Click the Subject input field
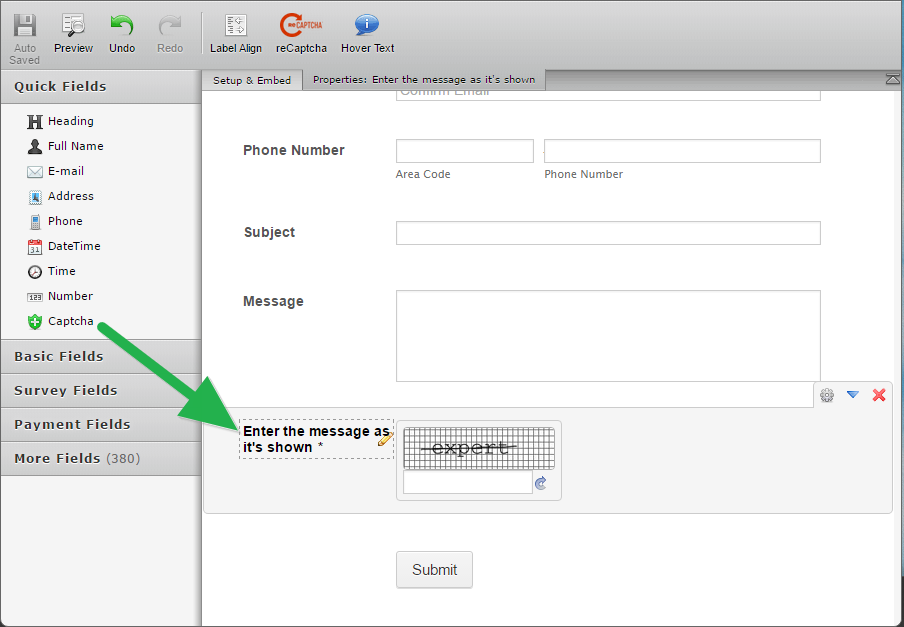 608,233
